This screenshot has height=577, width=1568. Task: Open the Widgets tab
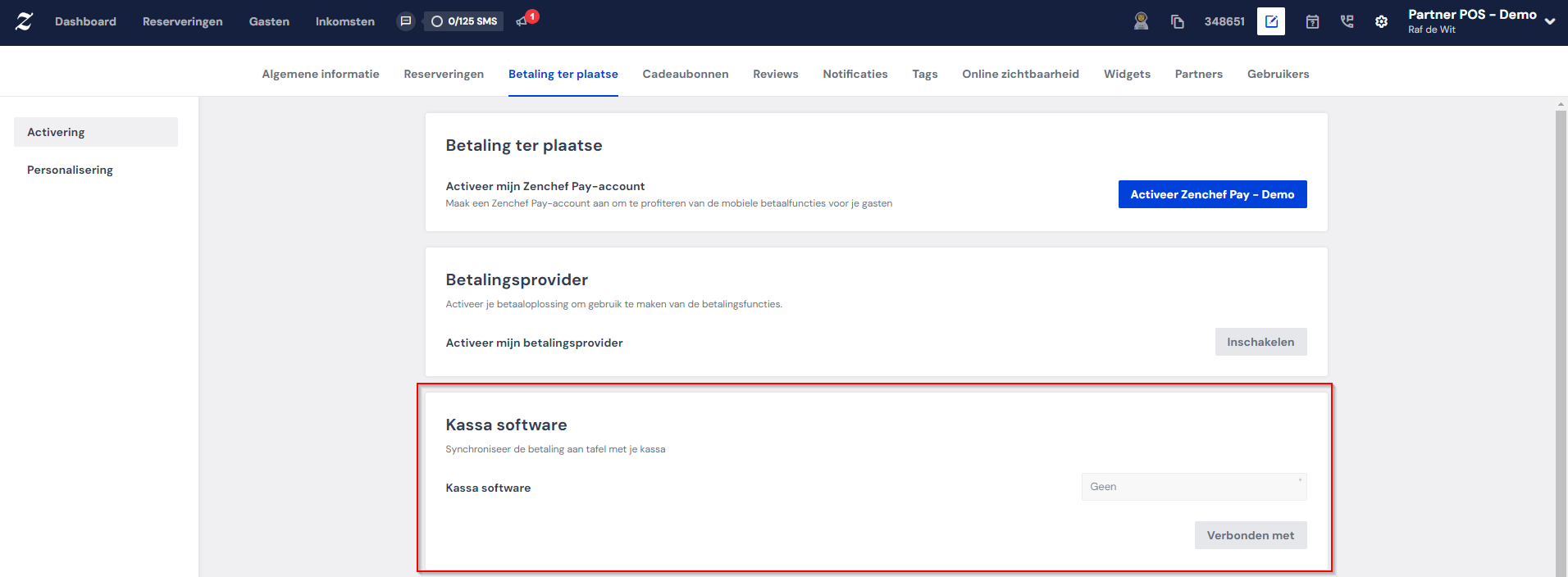pos(1127,74)
